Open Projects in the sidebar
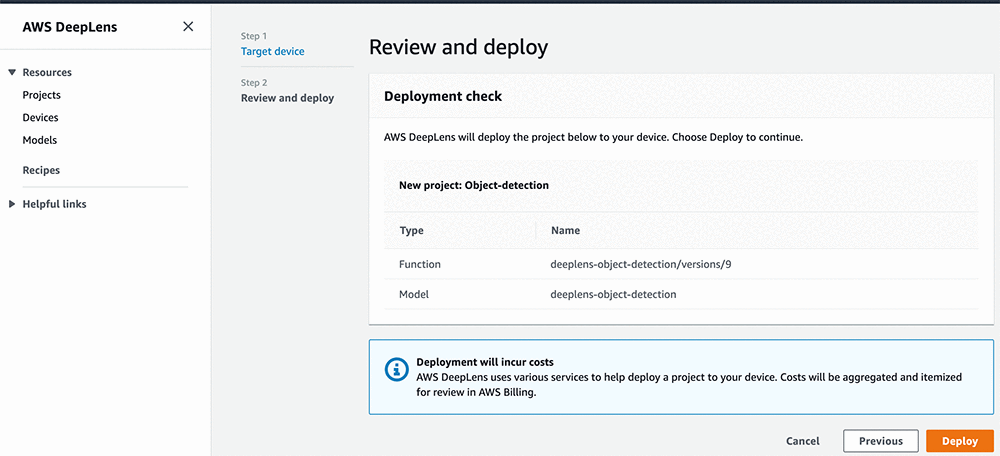Image resolution: width=1000 pixels, height=456 pixels. [41, 95]
